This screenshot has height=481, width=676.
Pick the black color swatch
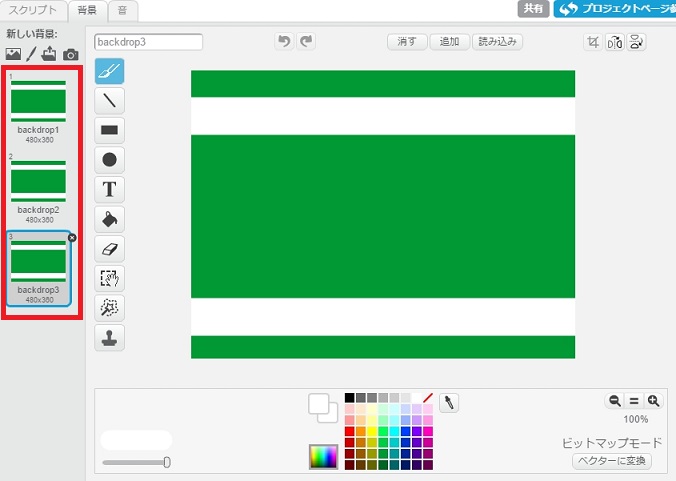pos(350,397)
